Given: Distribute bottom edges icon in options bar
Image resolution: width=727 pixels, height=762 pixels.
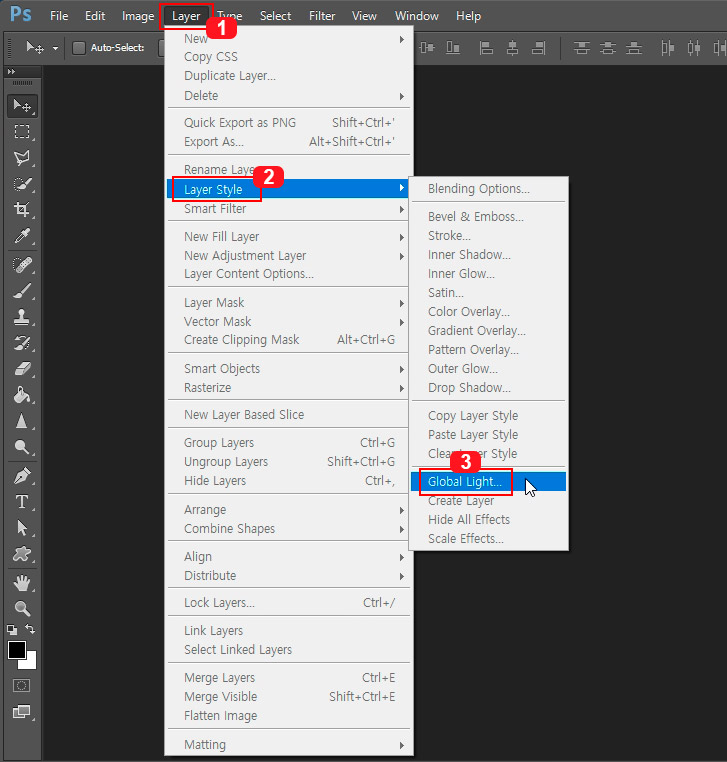Looking at the screenshot, I should click(x=634, y=48).
